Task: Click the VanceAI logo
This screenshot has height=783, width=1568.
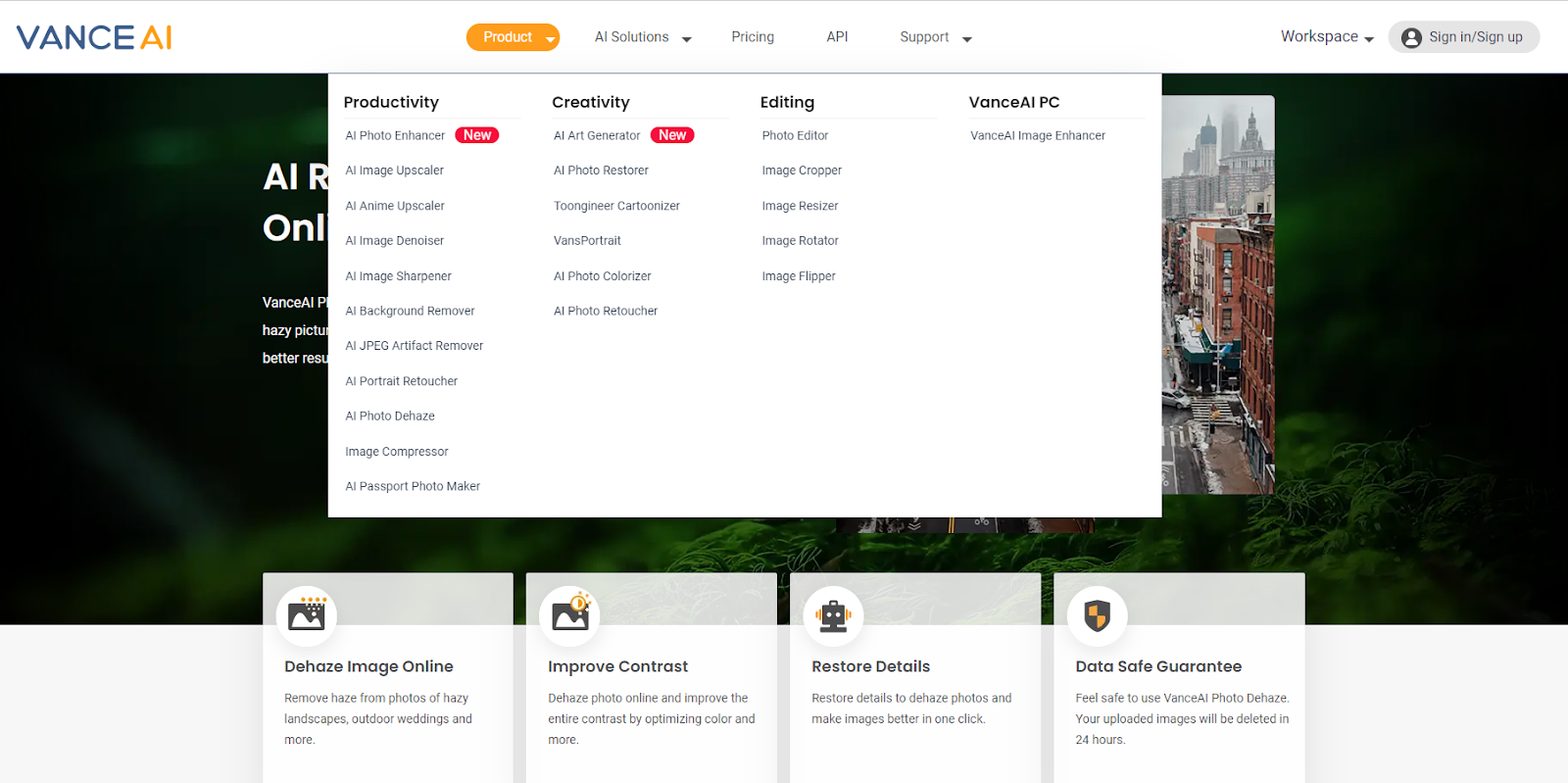Action: 94,37
